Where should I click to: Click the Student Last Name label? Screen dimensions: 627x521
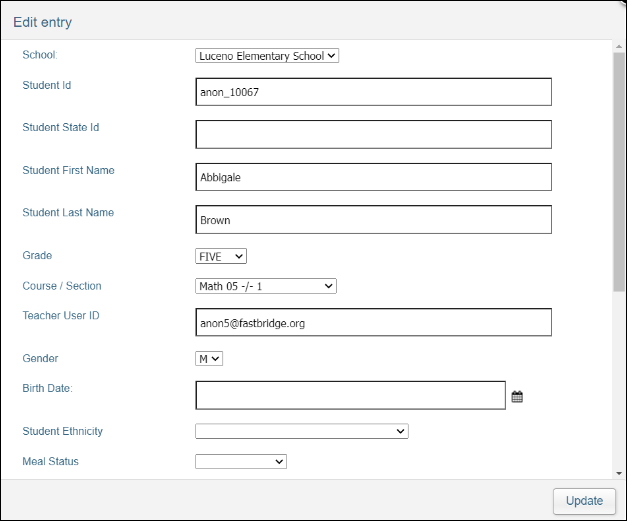[68, 212]
